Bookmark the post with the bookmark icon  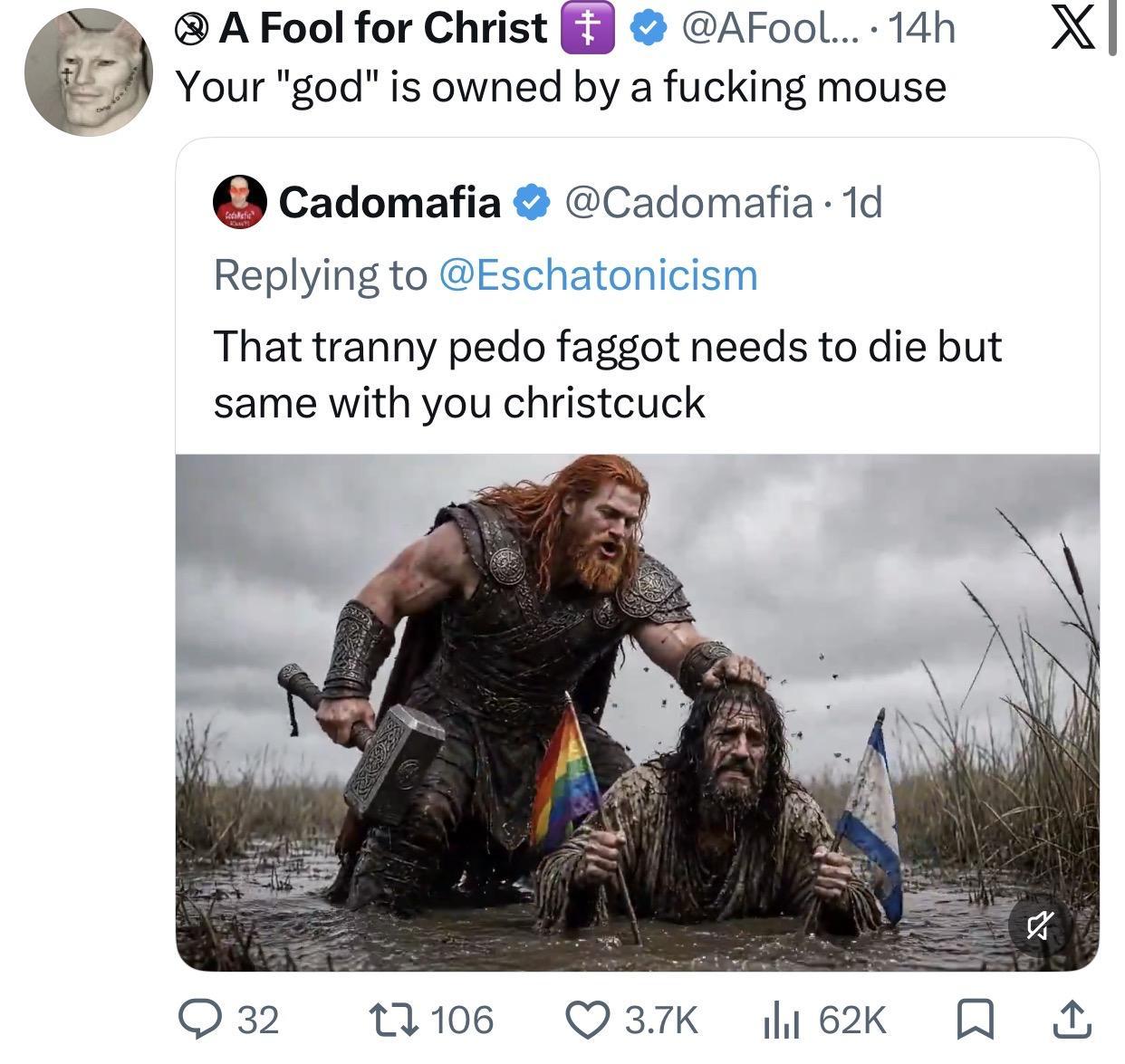tap(975, 1020)
